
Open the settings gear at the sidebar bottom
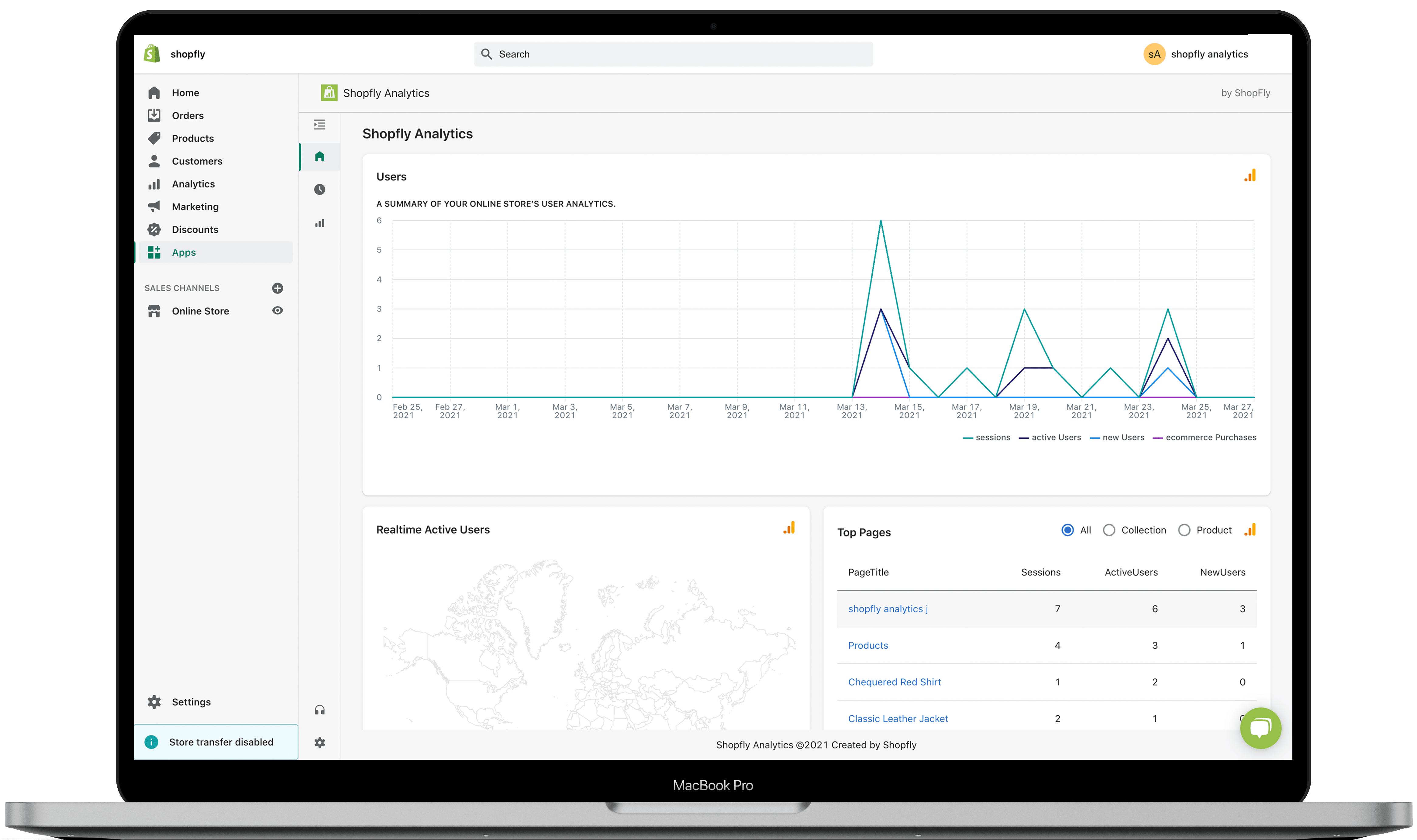(319, 742)
